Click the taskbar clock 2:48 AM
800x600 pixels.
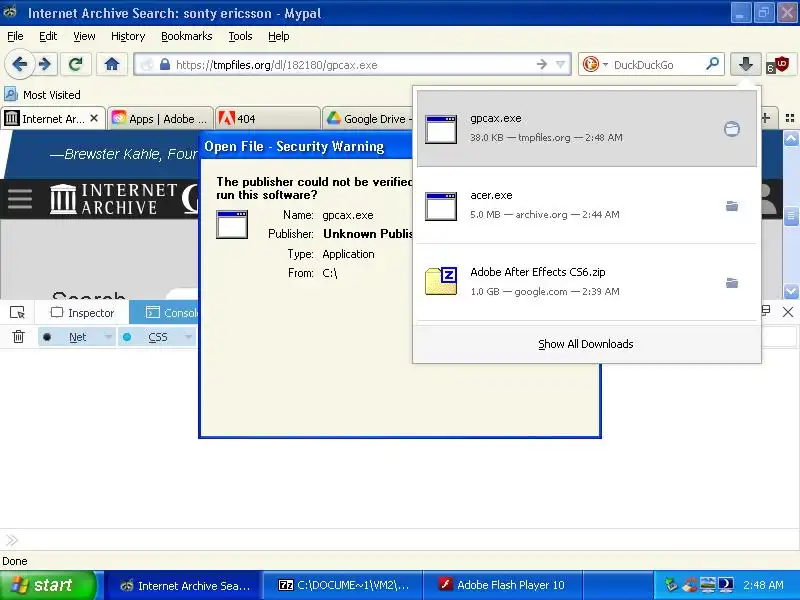click(x=763, y=585)
